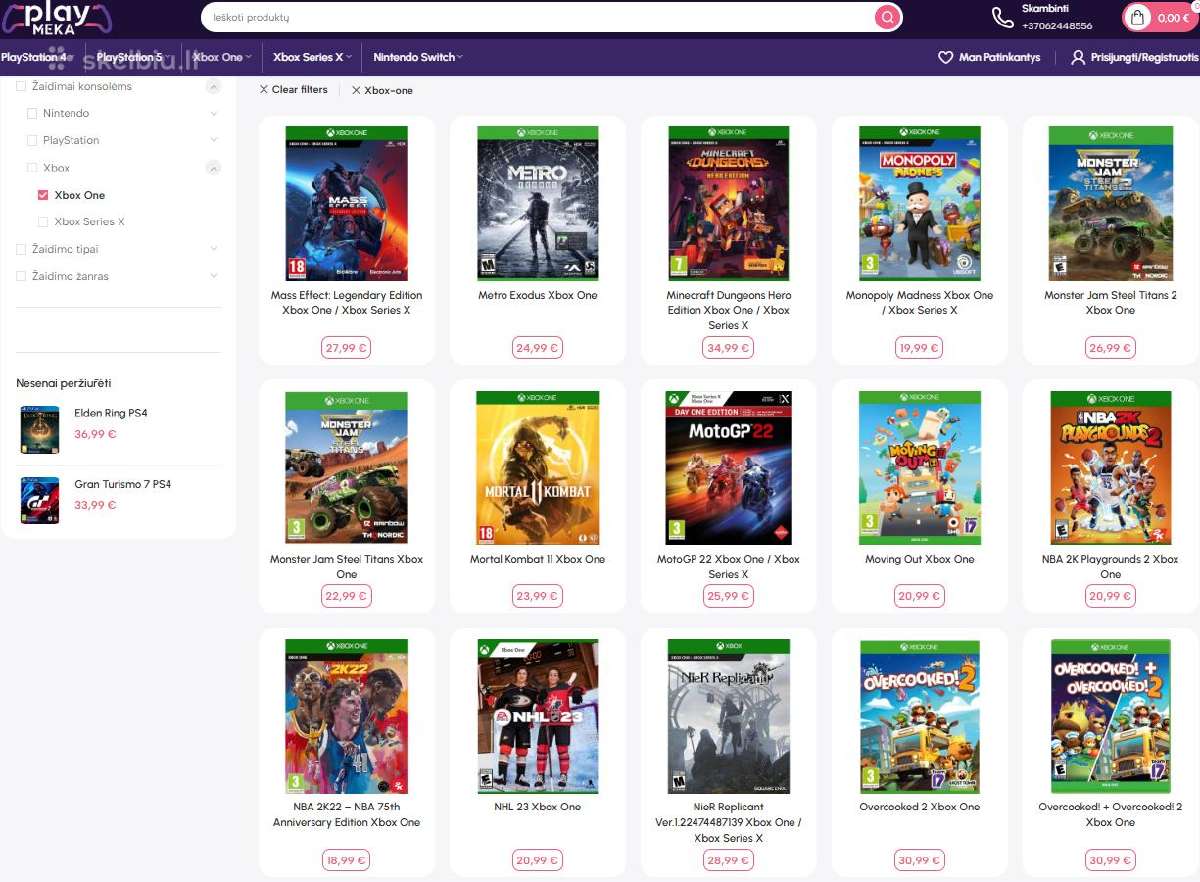Open Mass Effect Legendary Edition cover

(x=346, y=203)
